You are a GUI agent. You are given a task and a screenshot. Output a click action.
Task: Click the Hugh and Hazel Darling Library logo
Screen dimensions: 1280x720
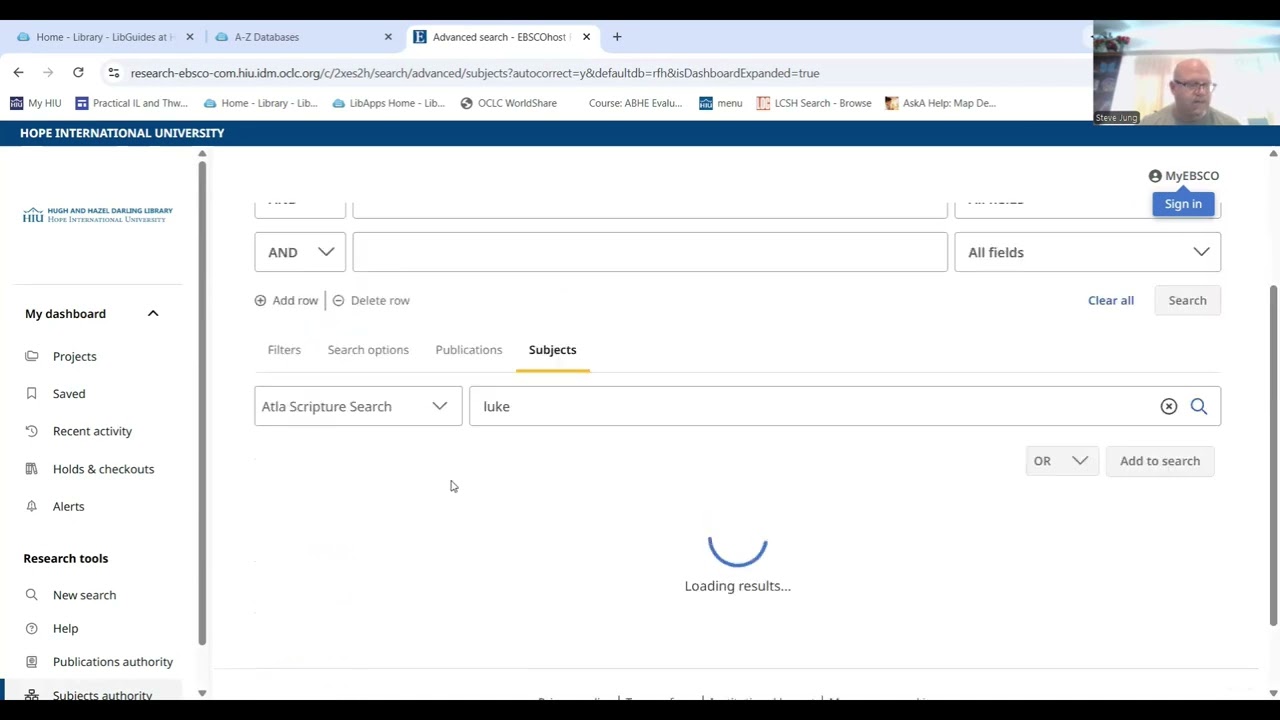[x=98, y=215]
